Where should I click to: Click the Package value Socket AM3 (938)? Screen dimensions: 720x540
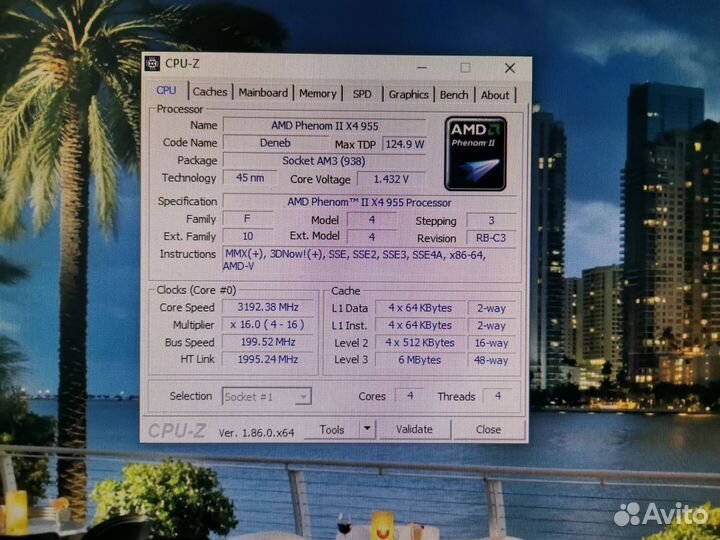coord(324,161)
